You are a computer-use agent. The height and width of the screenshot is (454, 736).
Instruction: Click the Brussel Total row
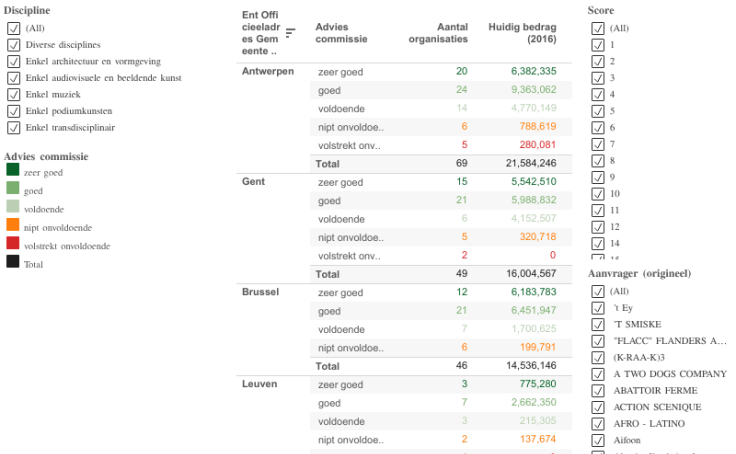[x=441, y=366]
